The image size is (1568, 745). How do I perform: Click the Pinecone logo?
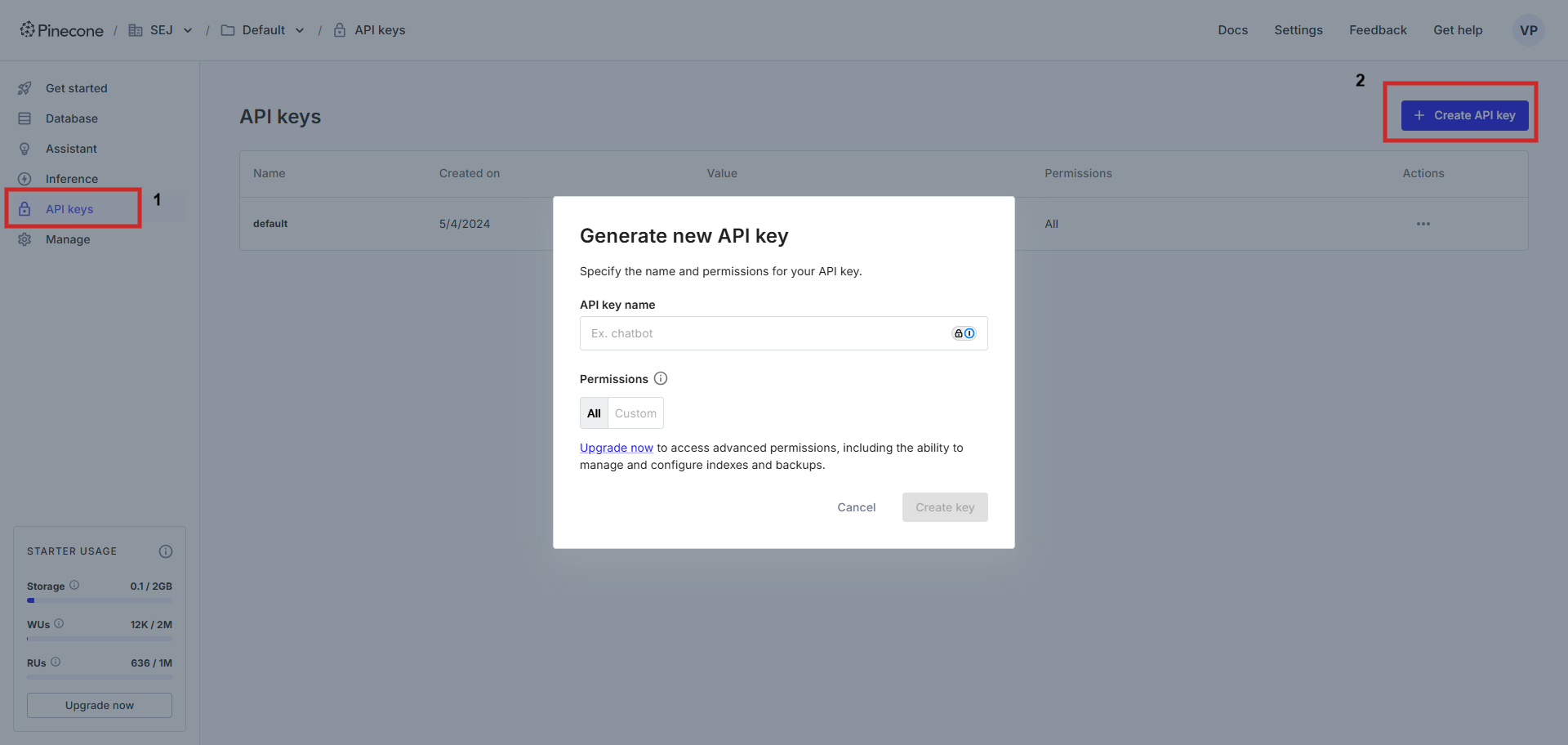61,29
